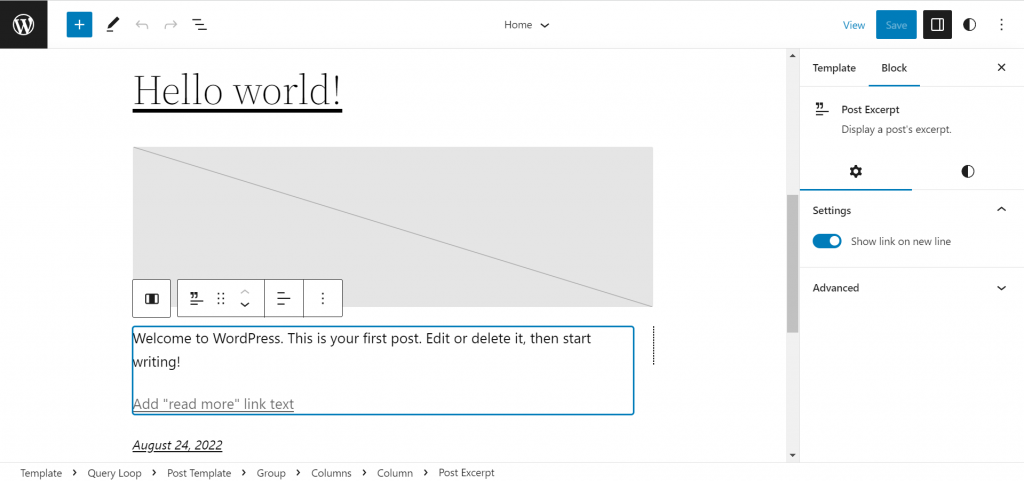Click the August 24, 2022 date link
The width and height of the screenshot is (1024, 481).
177,445
